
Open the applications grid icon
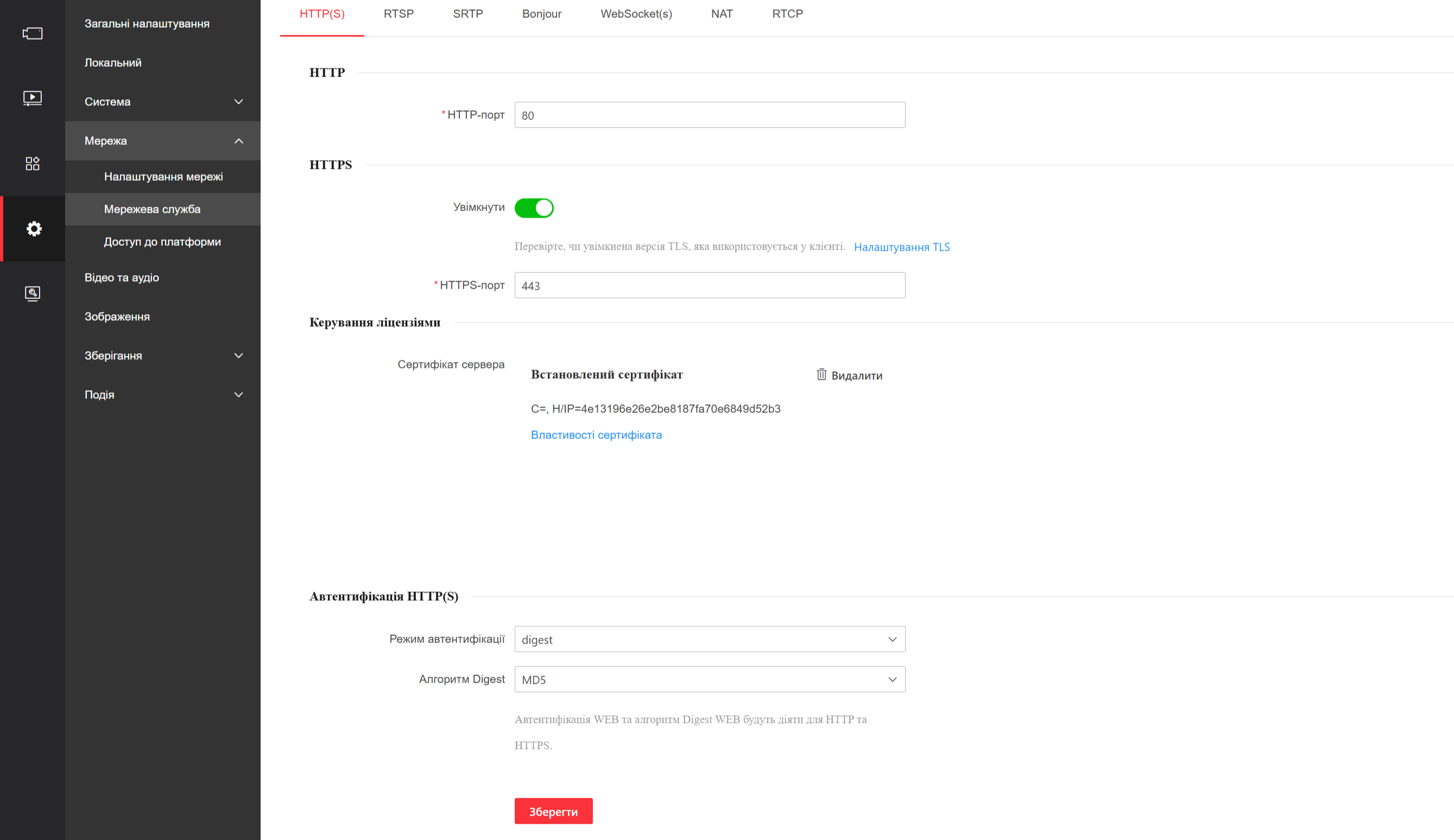(33, 164)
